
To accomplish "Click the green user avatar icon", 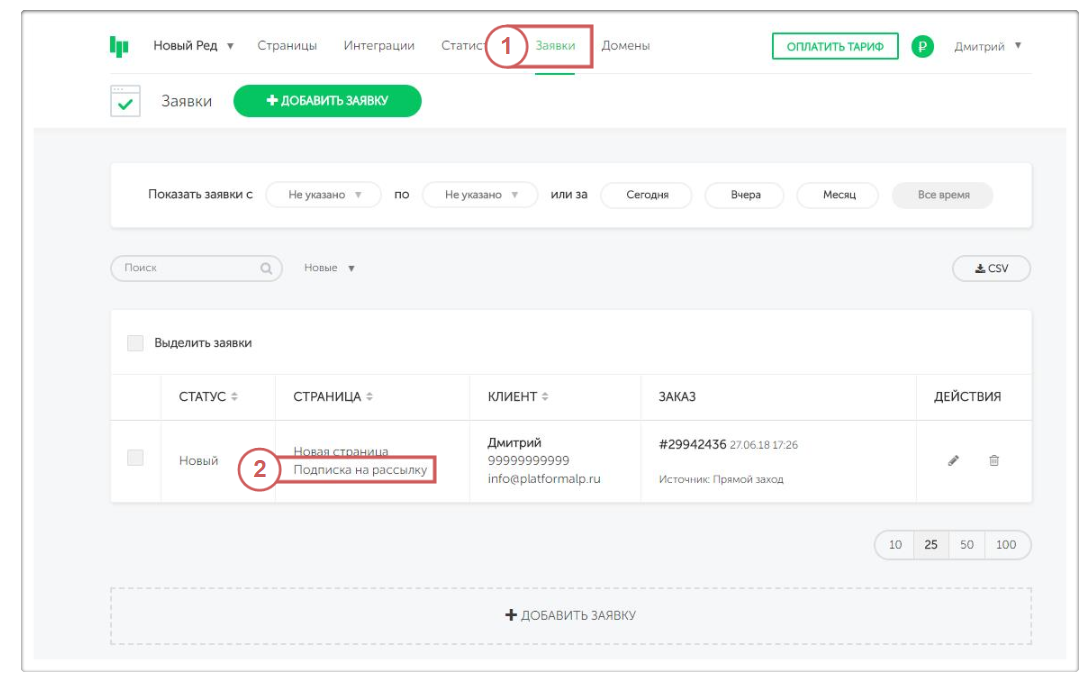I will click(922, 46).
